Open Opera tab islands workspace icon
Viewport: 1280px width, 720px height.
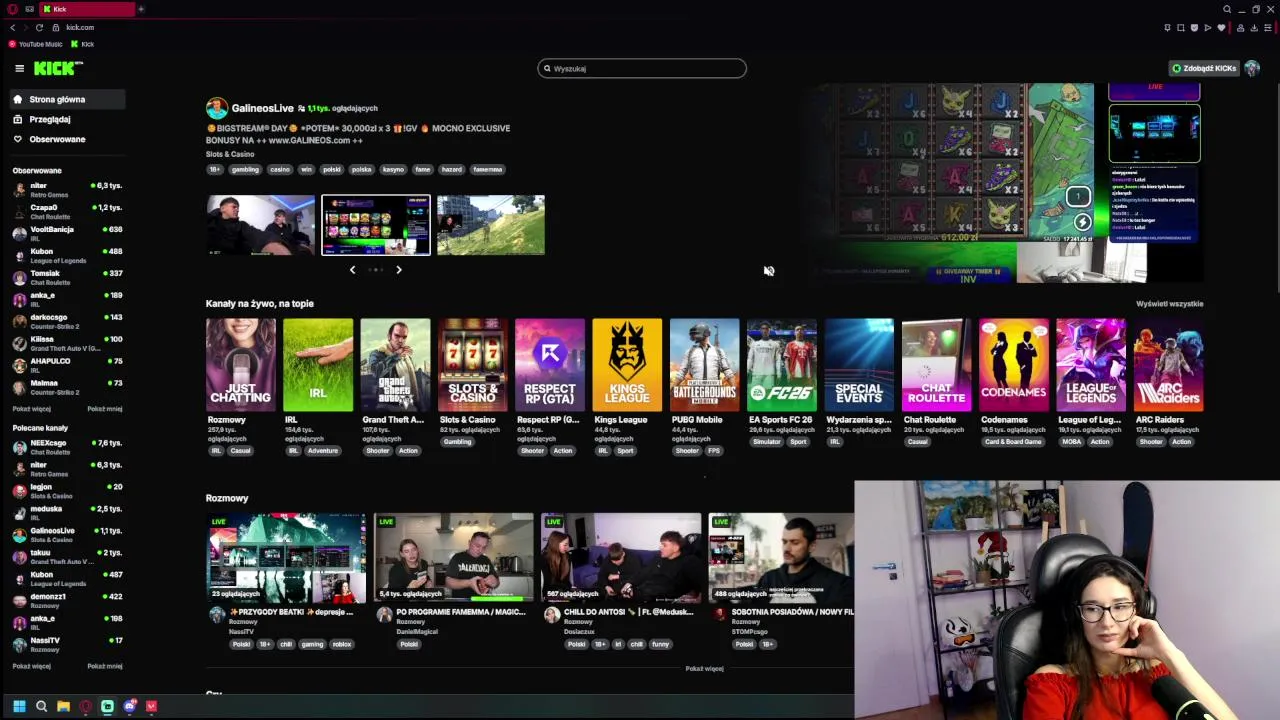(29, 9)
